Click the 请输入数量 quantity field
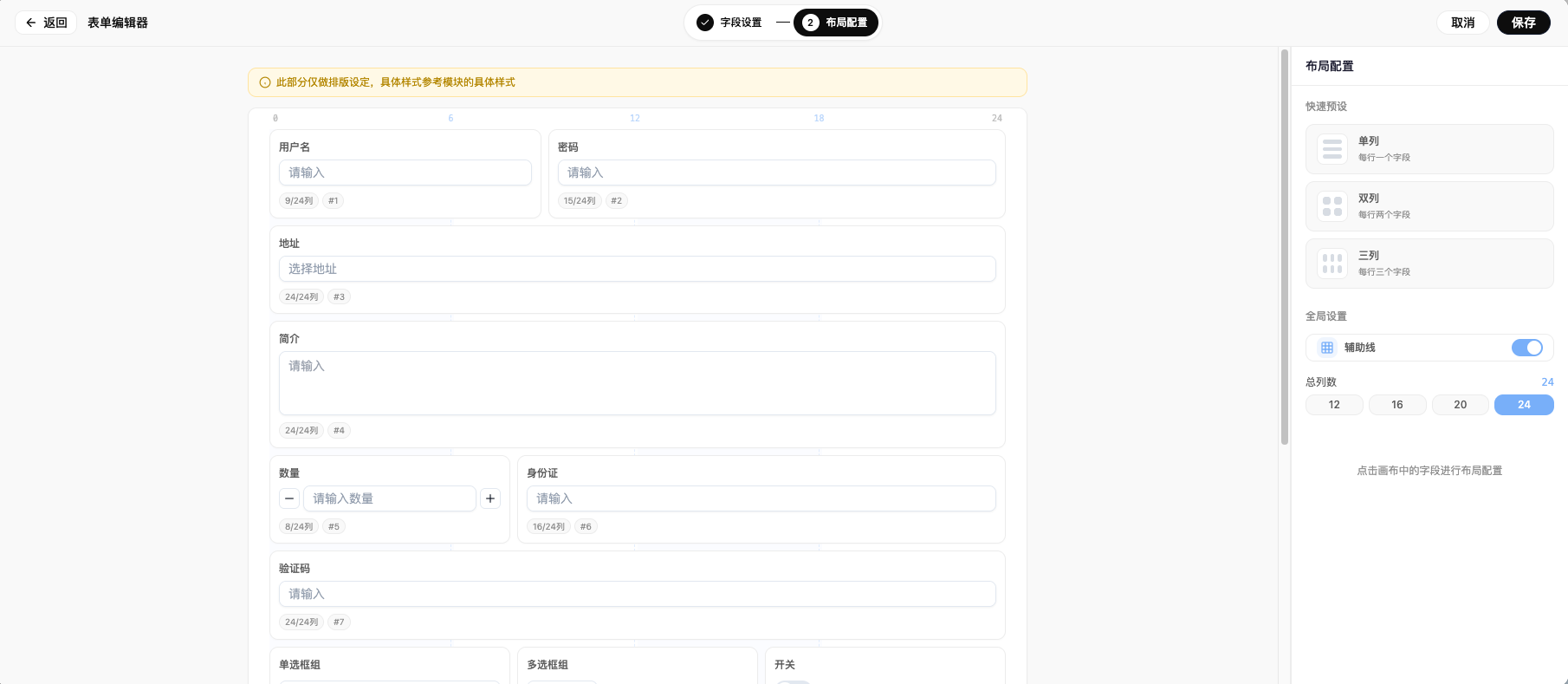 [390, 498]
